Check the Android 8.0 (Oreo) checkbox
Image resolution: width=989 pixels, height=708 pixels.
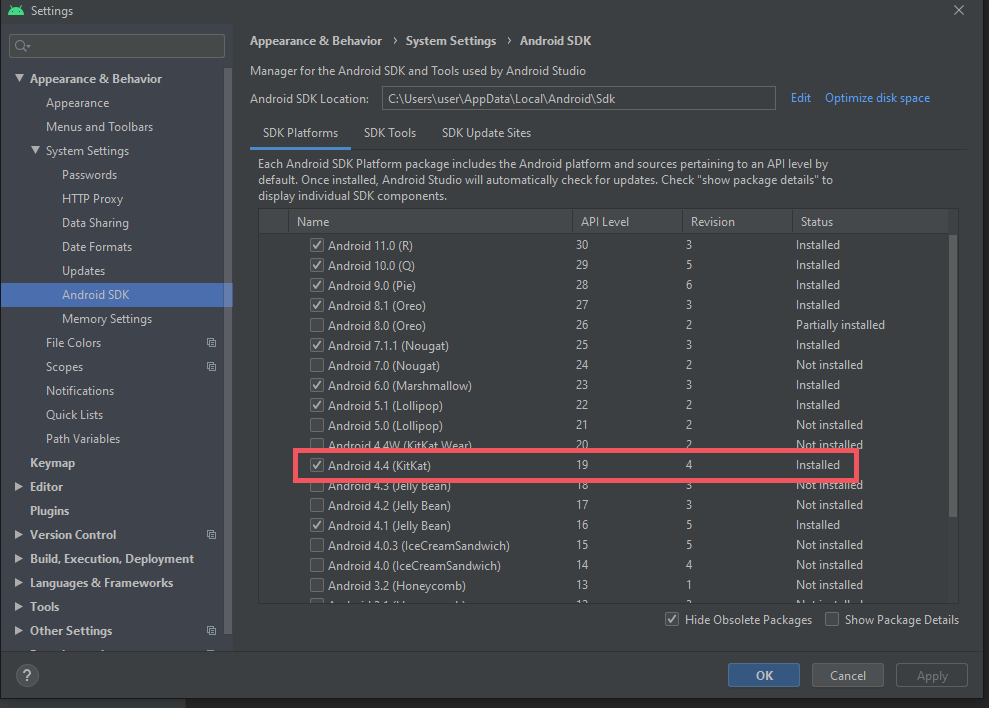(317, 325)
